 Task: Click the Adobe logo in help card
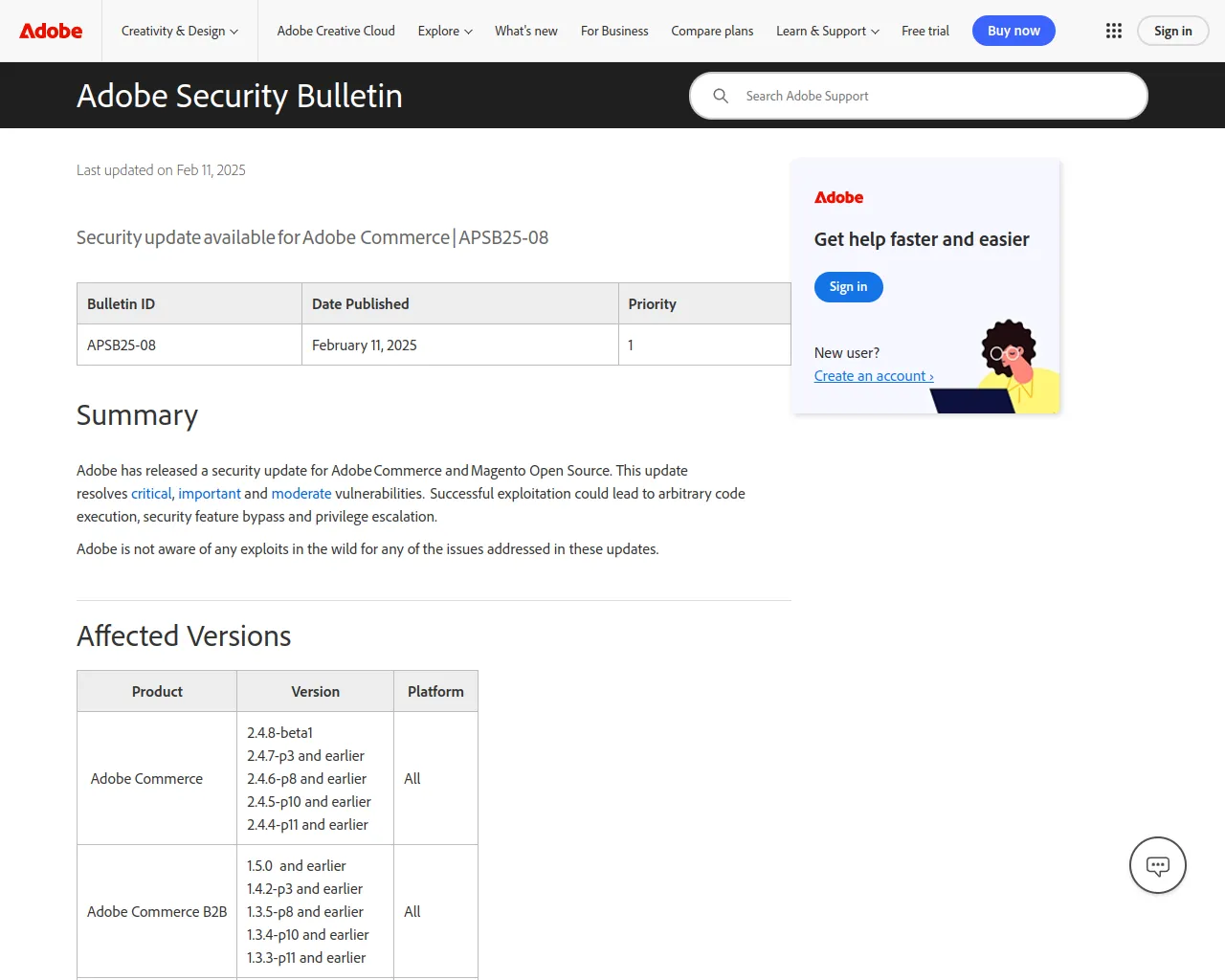click(x=838, y=197)
